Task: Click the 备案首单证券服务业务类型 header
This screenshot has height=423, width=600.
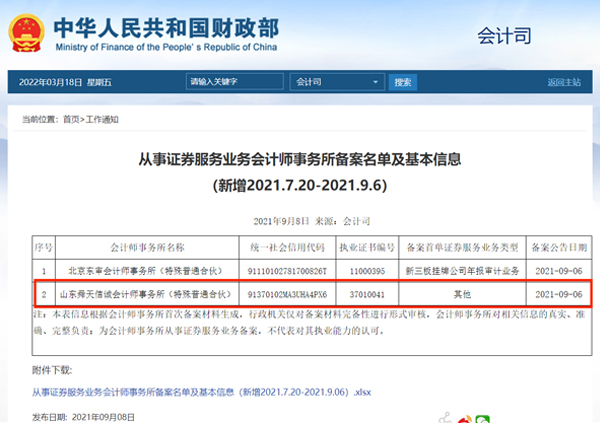Action: coord(462,248)
